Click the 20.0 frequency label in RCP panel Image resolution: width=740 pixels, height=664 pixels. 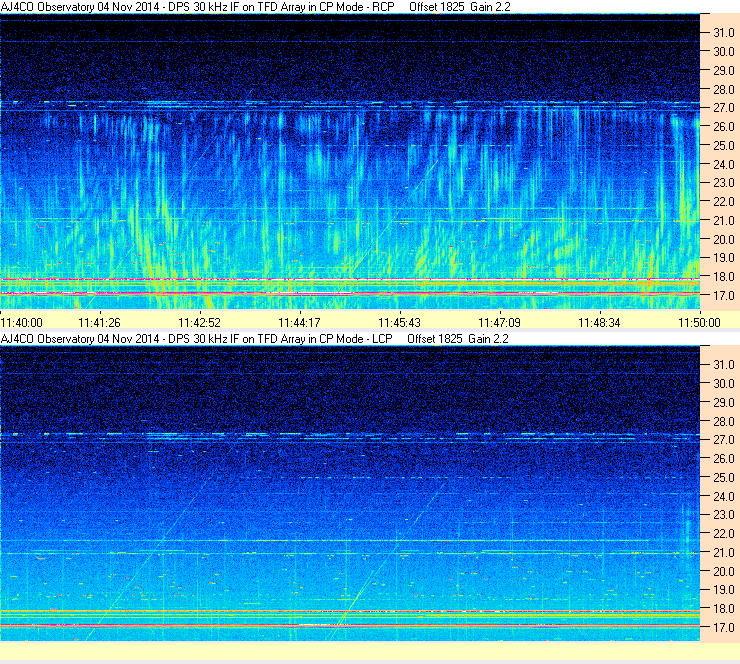pyautogui.click(x=724, y=240)
